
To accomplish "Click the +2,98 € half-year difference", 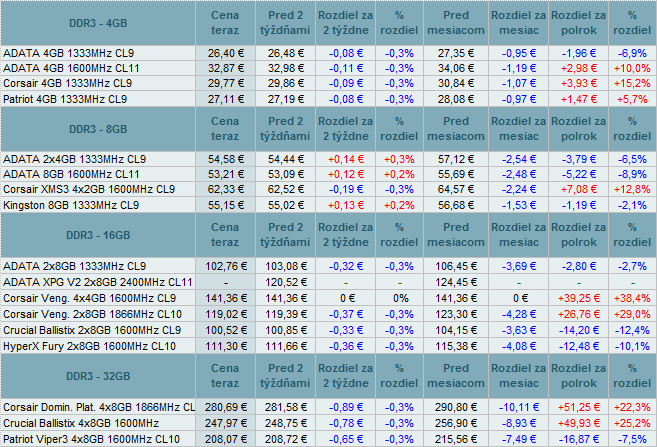I will pos(579,68).
